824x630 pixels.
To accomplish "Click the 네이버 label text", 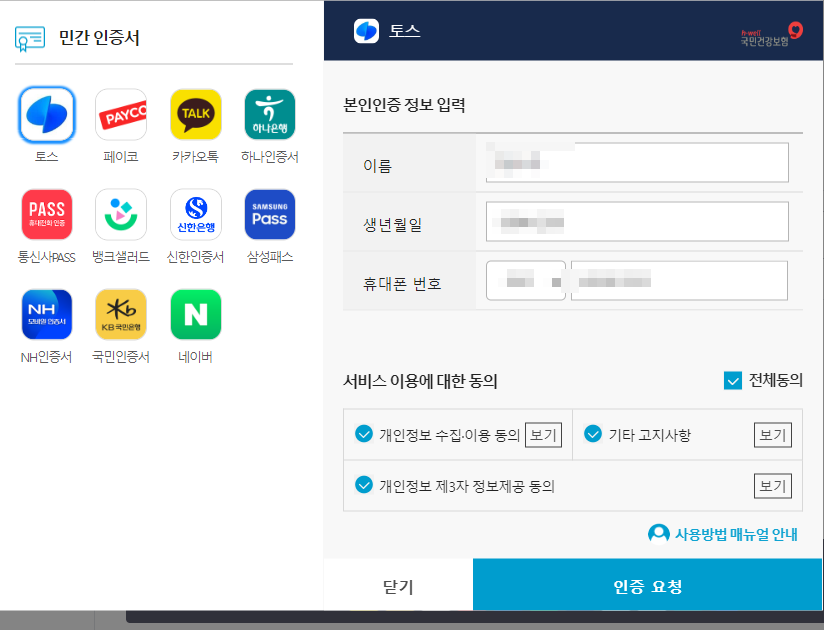I will pyautogui.click(x=195, y=357).
